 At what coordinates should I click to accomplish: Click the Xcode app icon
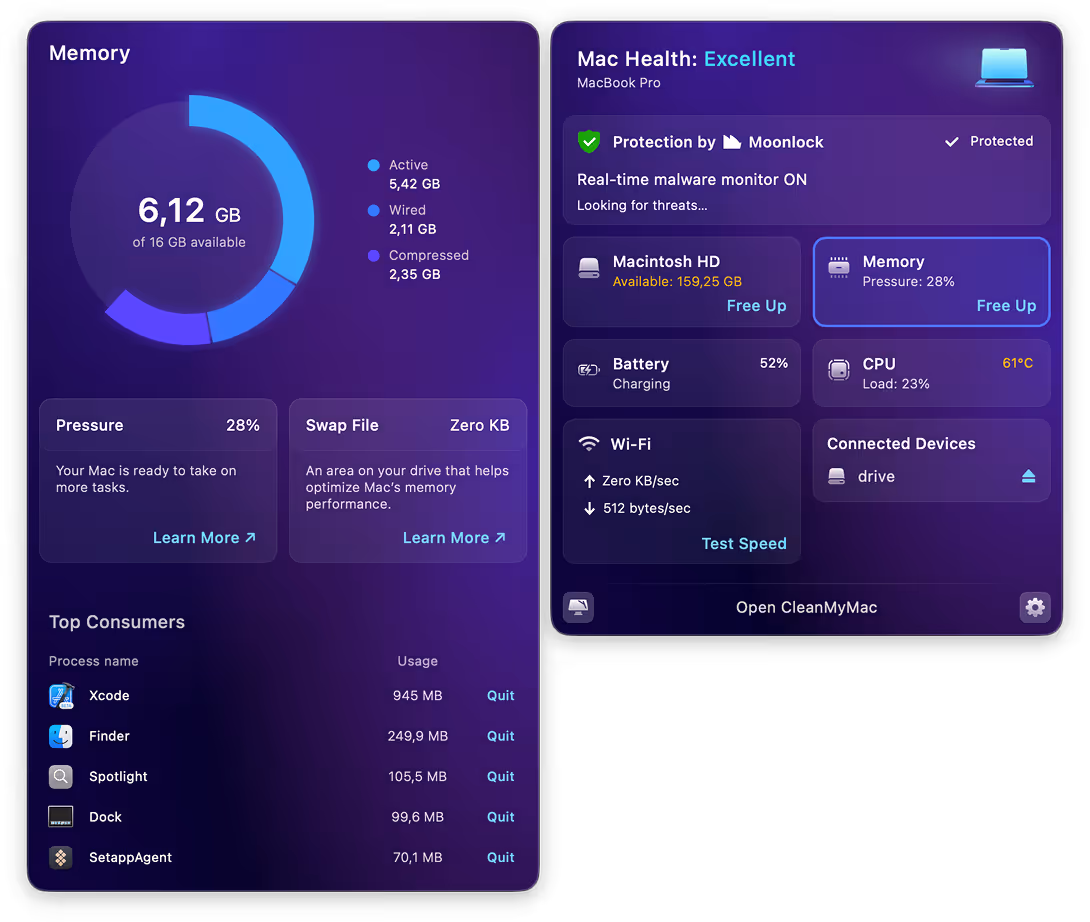[61, 695]
